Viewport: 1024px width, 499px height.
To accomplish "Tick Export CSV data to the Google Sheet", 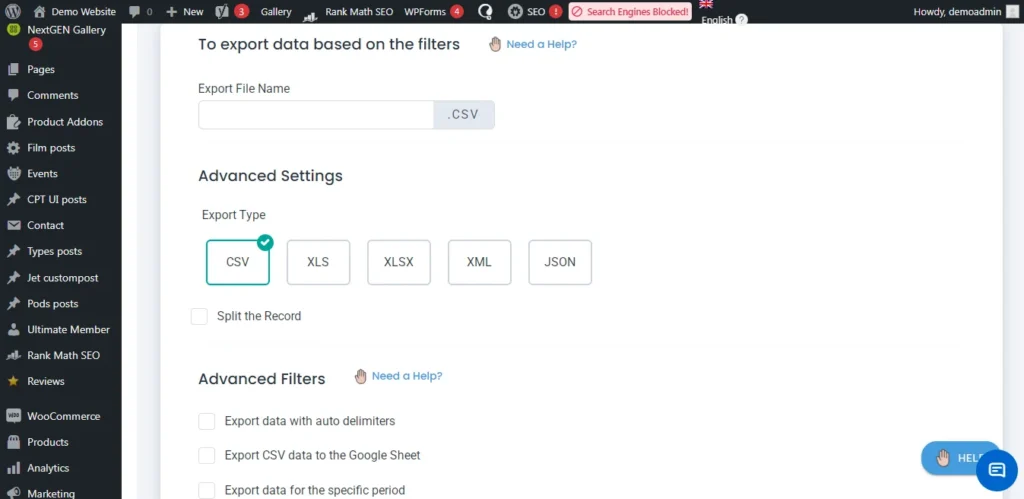I will [x=207, y=455].
